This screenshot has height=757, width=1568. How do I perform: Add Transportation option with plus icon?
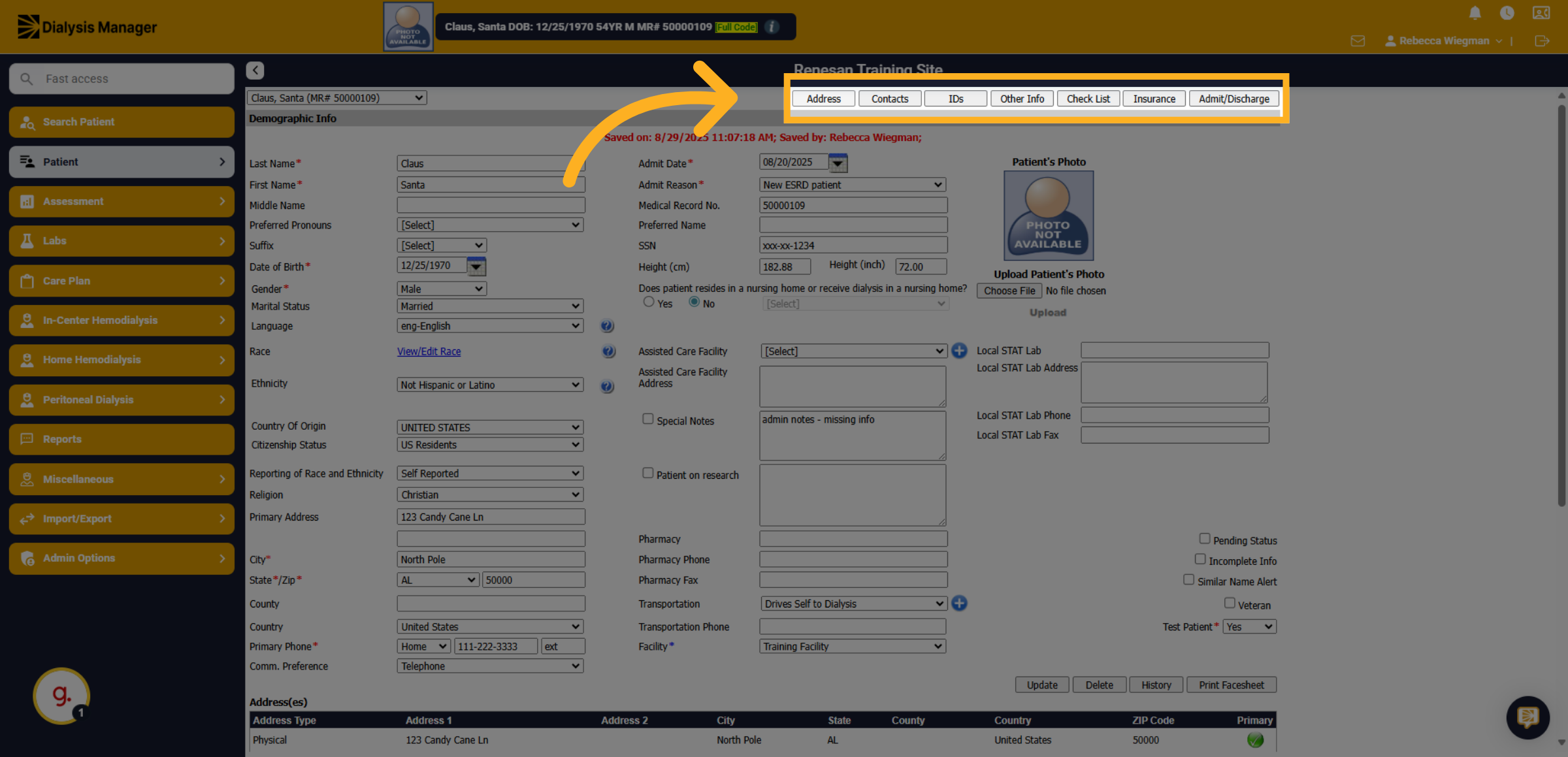pyautogui.click(x=959, y=604)
